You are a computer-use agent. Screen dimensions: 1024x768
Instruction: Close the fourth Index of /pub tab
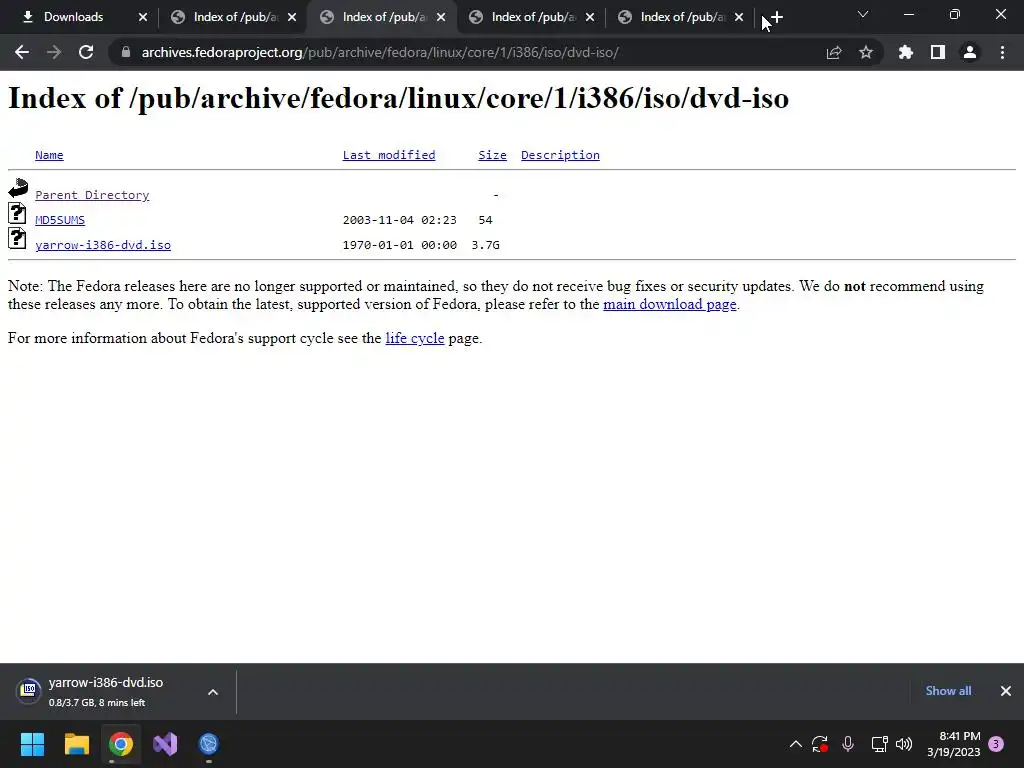590,18
